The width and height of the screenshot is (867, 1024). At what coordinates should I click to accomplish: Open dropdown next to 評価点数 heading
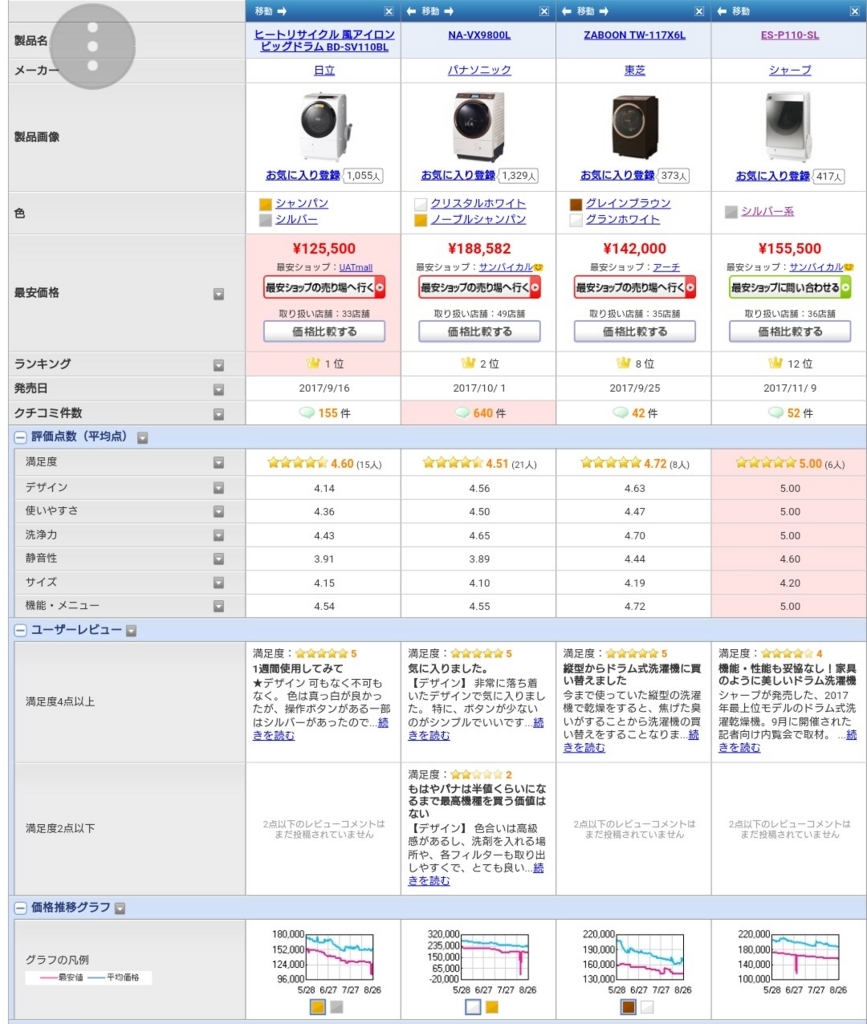142,438
